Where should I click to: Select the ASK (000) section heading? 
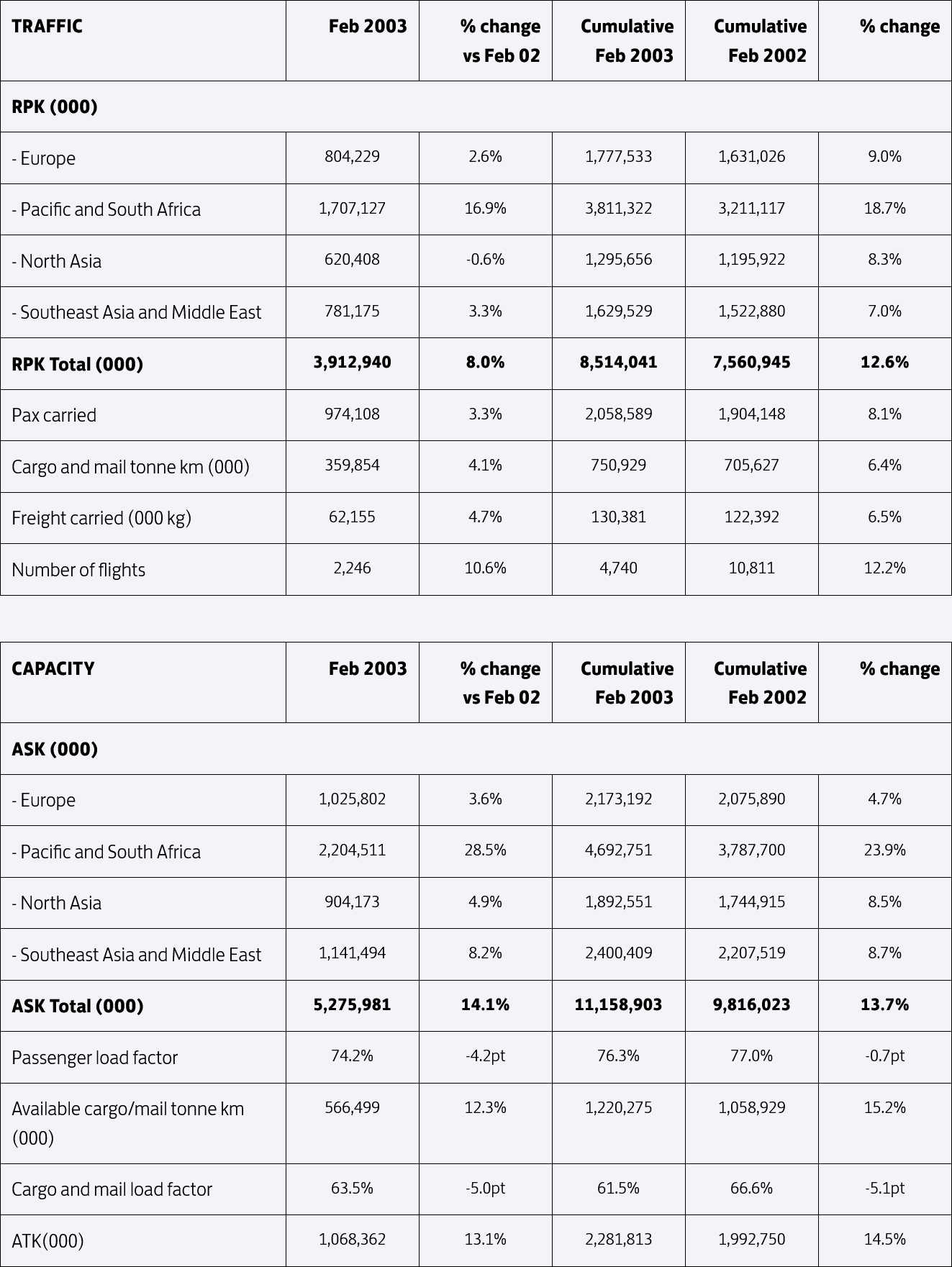point(55,749)
